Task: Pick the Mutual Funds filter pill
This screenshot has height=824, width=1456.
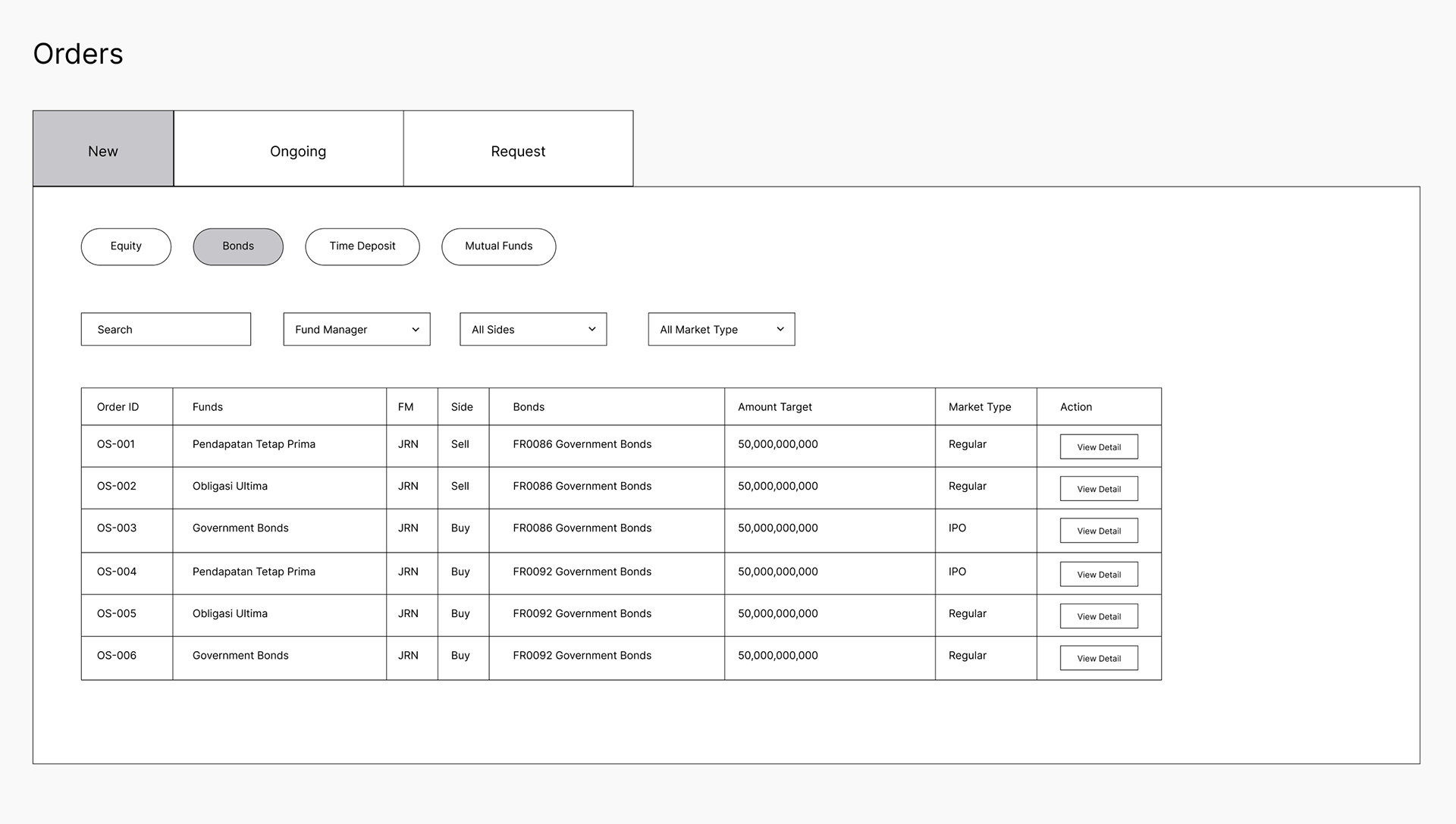Action: (x=498, y=246)
